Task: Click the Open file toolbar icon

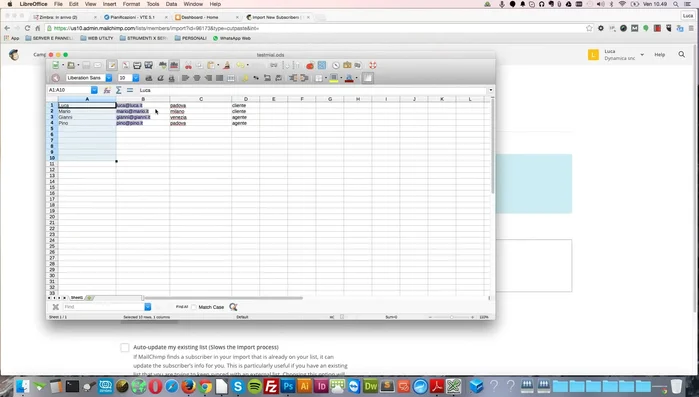Action: [x=71, y=65]
